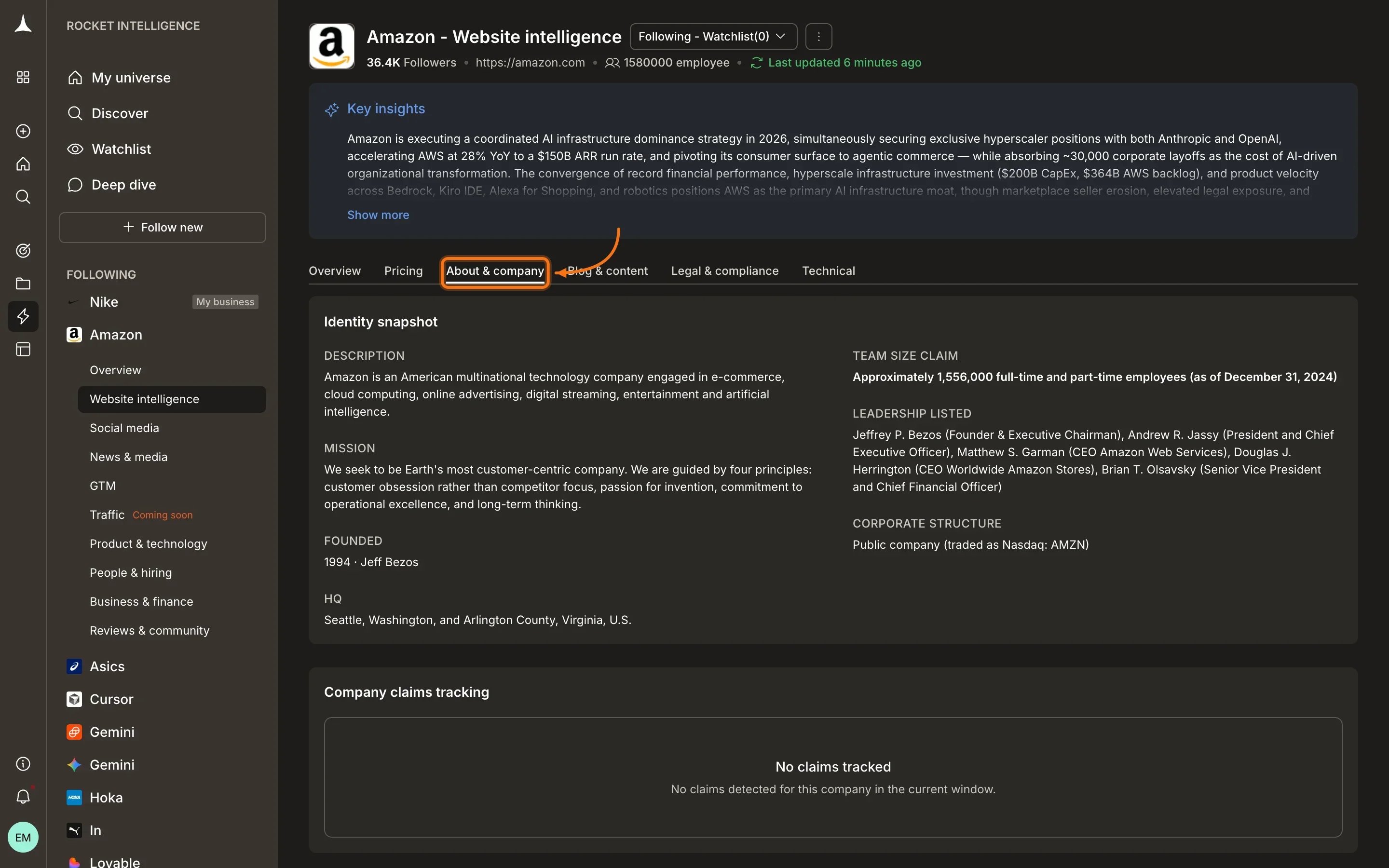Screen dimensions: 1389x868
Task: Open People & hiring section
Action: click(x=131, y=573)
